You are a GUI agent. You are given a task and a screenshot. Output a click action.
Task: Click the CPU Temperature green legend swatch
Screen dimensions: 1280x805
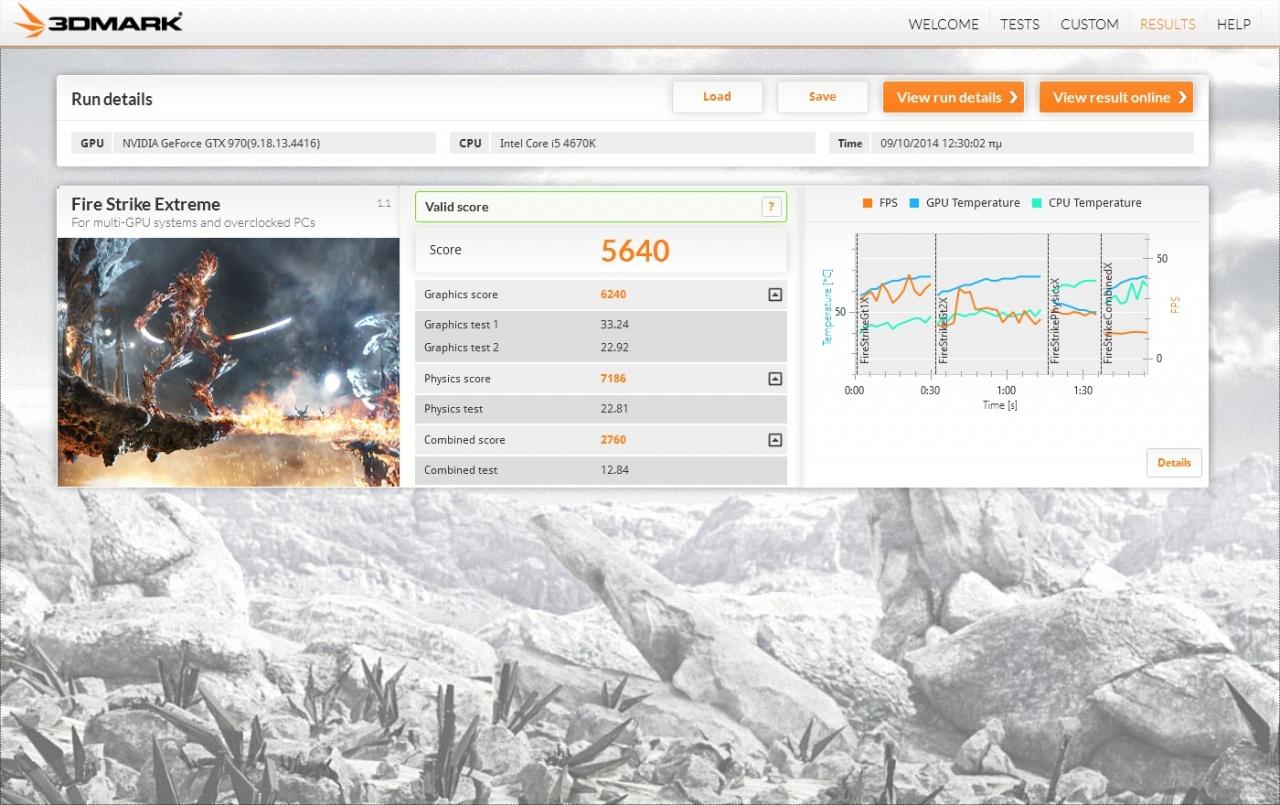coord(1037,203)
